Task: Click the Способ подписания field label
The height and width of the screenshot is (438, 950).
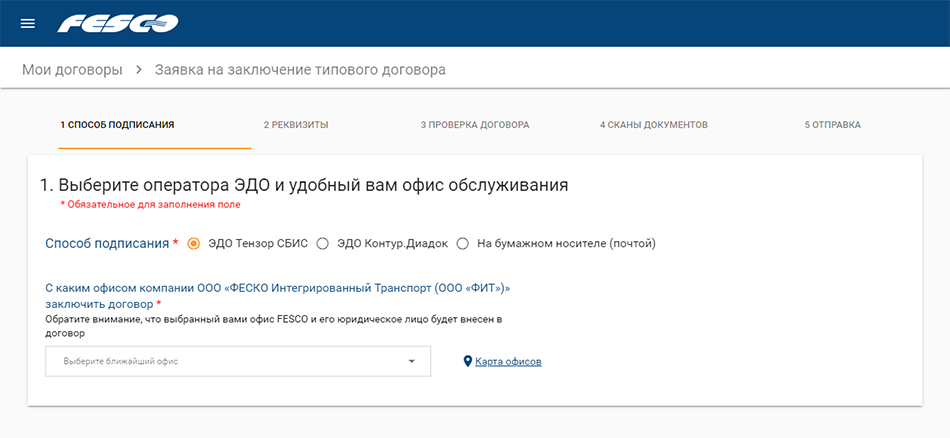Action: 107,244
